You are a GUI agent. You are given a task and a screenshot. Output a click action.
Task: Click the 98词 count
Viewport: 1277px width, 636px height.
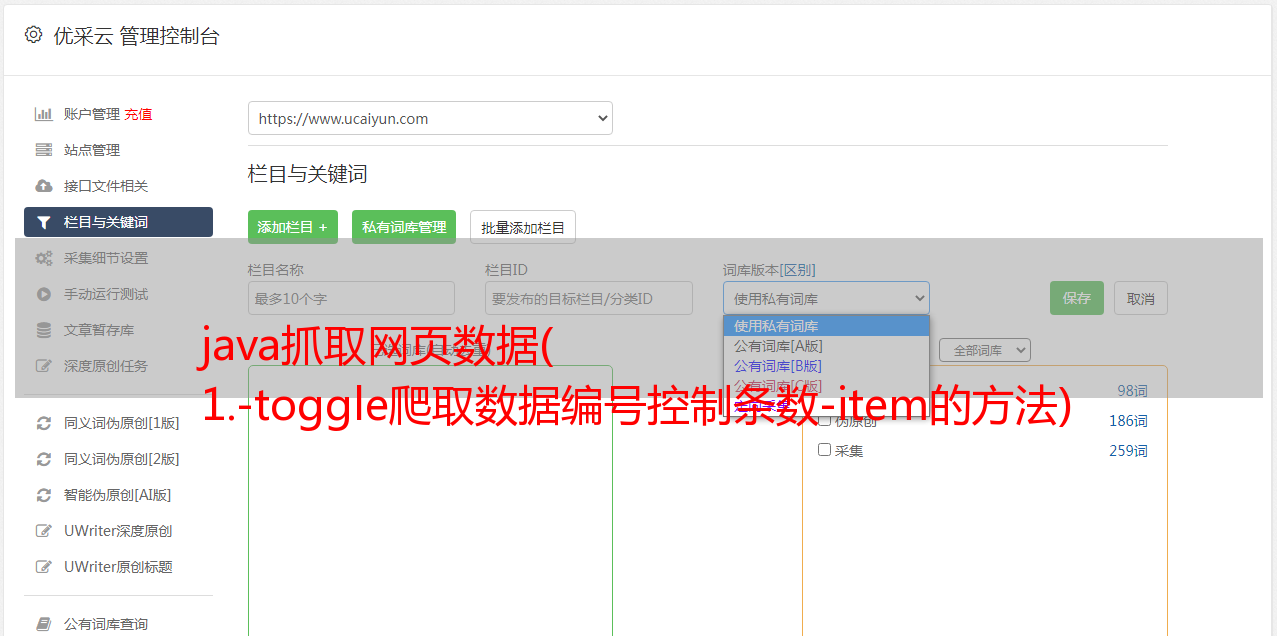(1132, 391)
